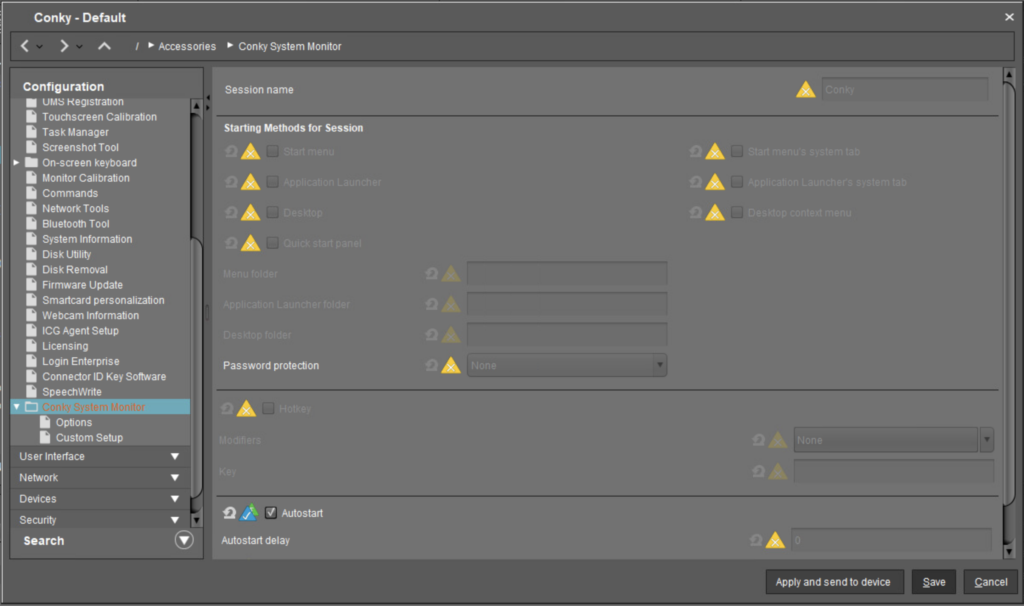Image resolution: width=1024 pixels, height=606 pixels.
Task: Click the warning triangle beside Quick start panel
Action: coord(250,244)
